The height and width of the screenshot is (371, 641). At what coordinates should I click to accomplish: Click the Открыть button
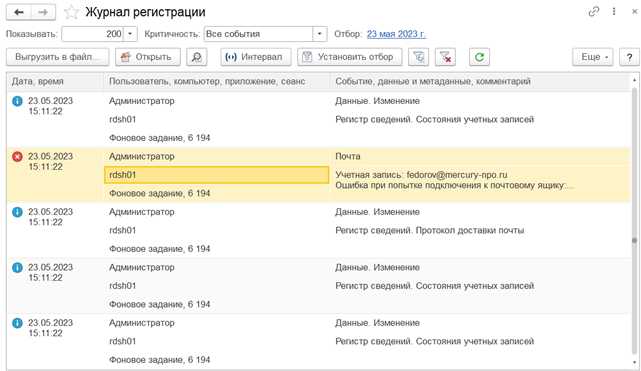[148, 57]
